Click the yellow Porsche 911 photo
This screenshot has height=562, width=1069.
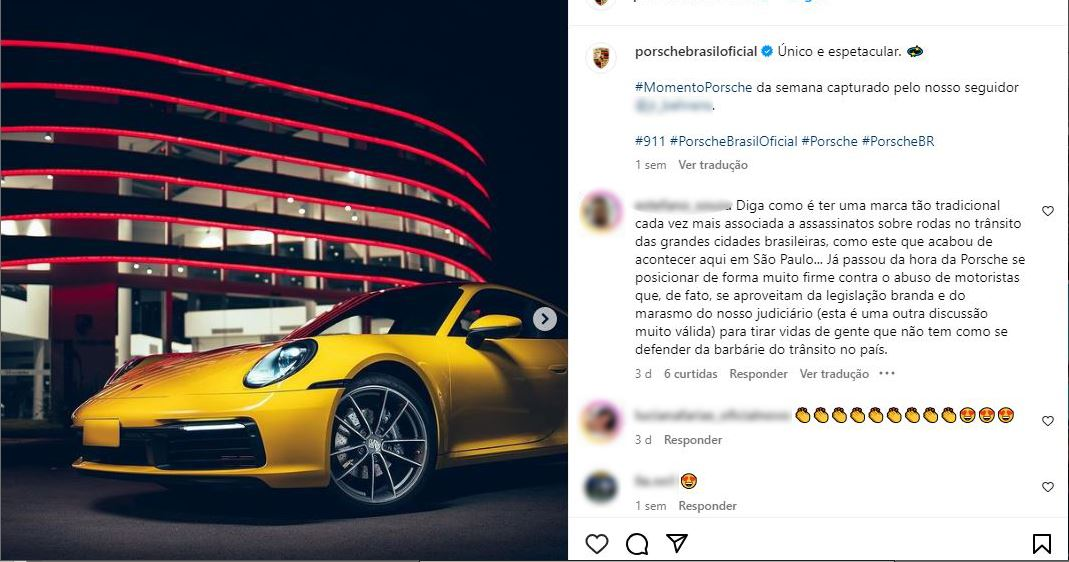(284, 281)
